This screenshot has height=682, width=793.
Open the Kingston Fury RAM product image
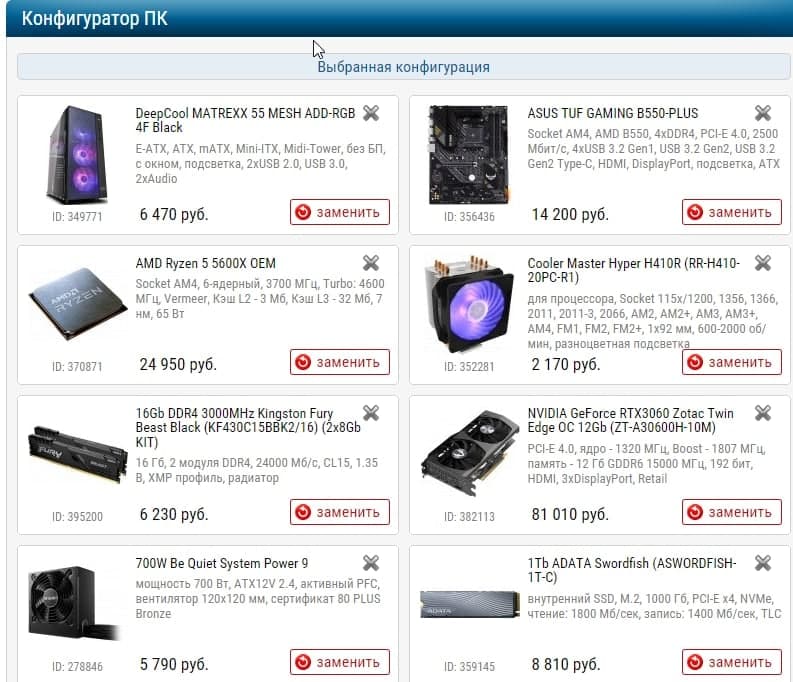coord(77,454)
